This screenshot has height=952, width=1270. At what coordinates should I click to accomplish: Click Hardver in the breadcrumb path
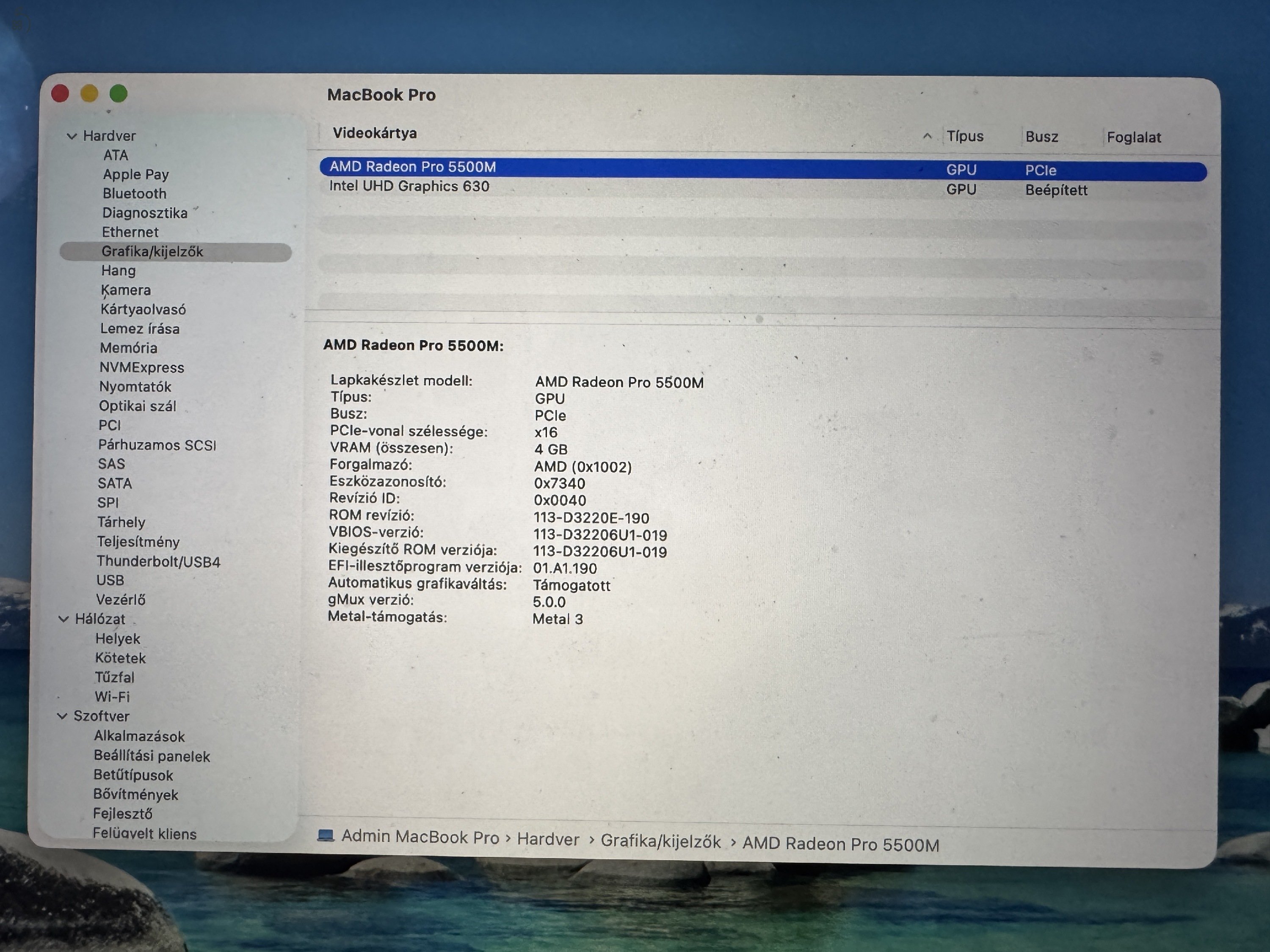click(548, 839)
